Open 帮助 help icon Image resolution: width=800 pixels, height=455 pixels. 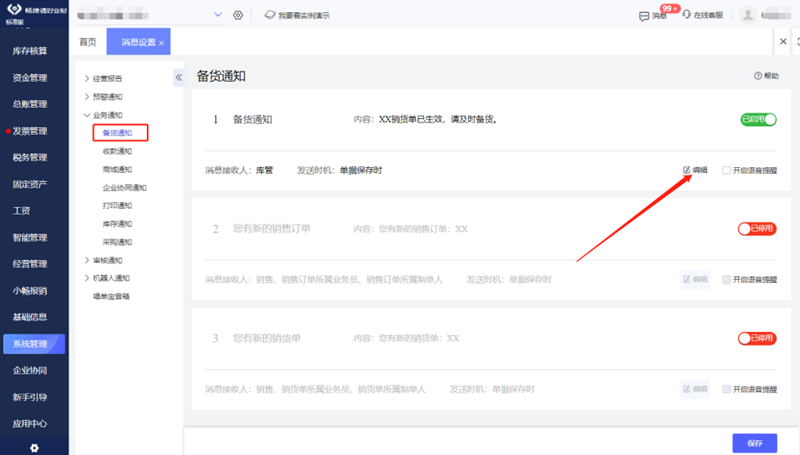click(758, 76)
